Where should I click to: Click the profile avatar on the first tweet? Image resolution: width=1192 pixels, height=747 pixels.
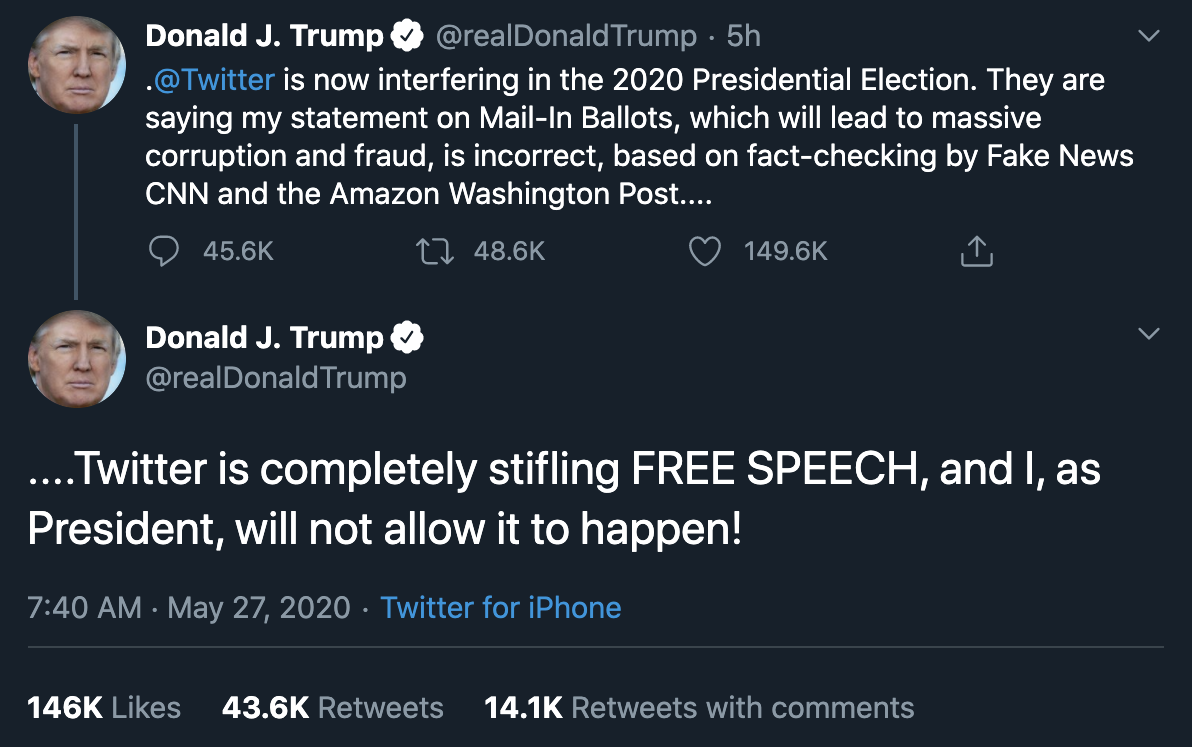click(x=77, y=64)
